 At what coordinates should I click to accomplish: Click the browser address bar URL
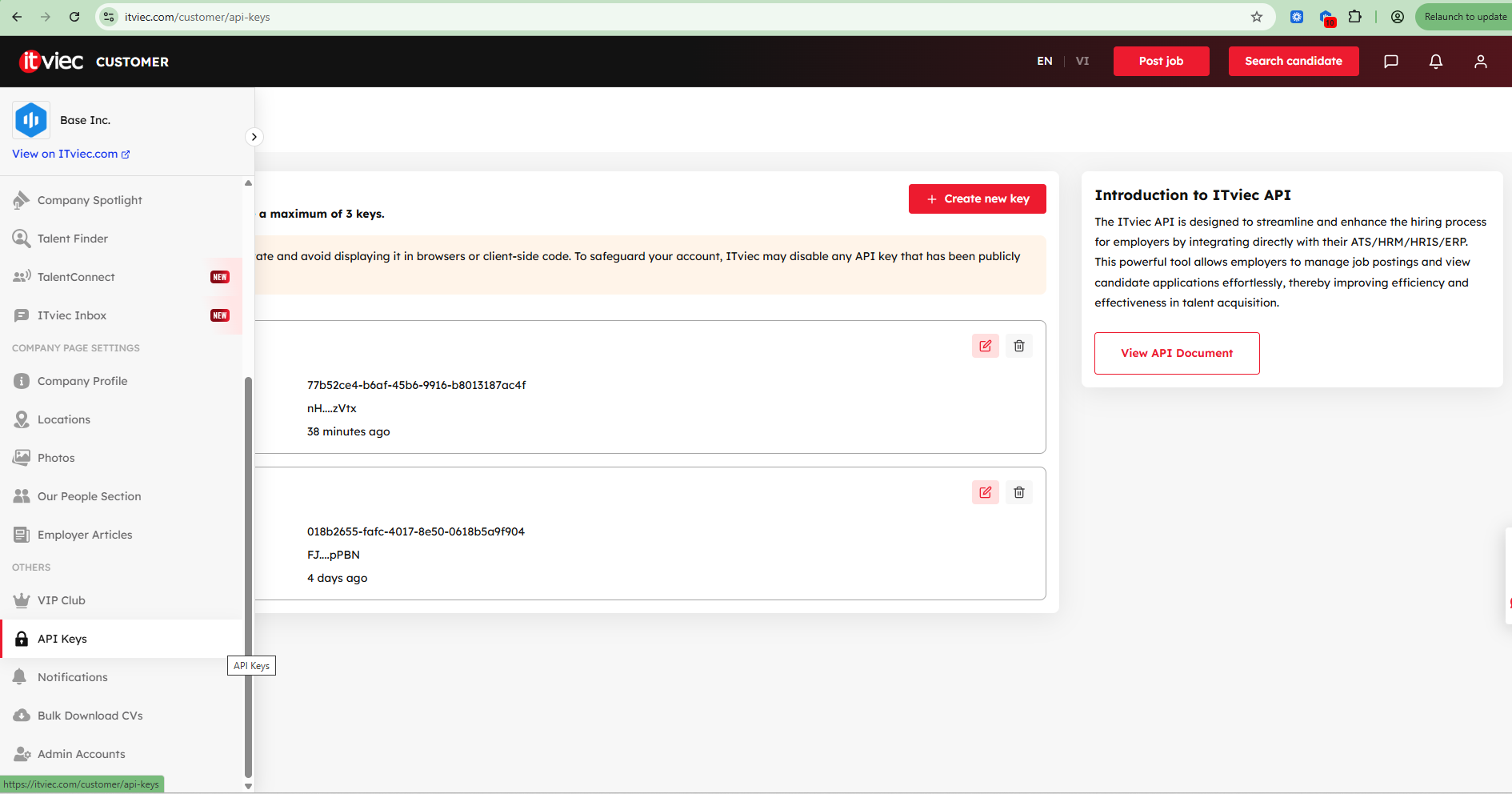pyautogui.click(x=198, y=17)
